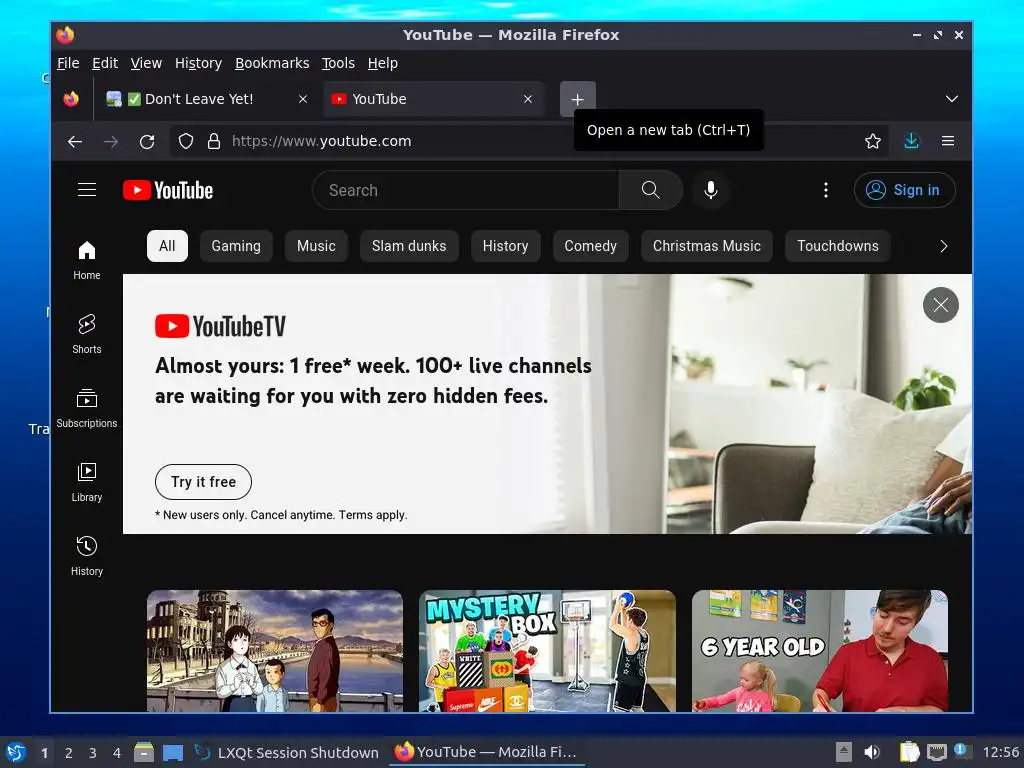Open the History menu in menubar
This screenshot has height=768, width=1024.
point(198,63)
